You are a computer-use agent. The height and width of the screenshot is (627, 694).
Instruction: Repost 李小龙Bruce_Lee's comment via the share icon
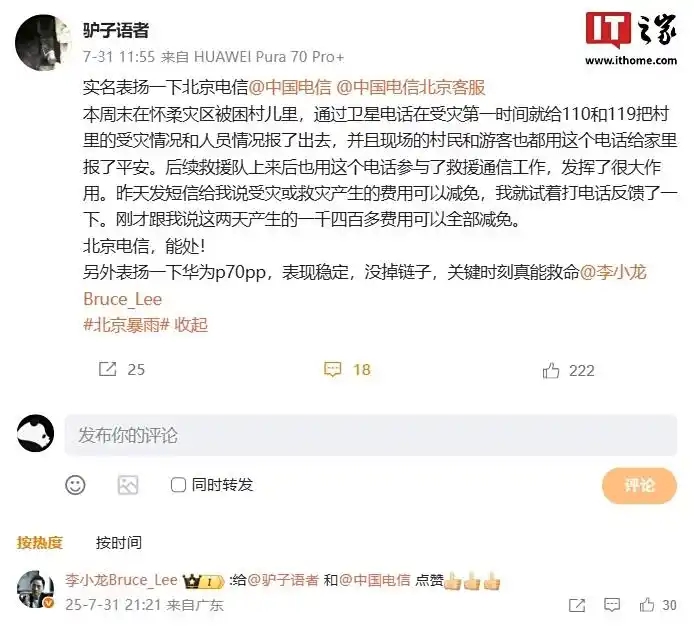point(577,605)
